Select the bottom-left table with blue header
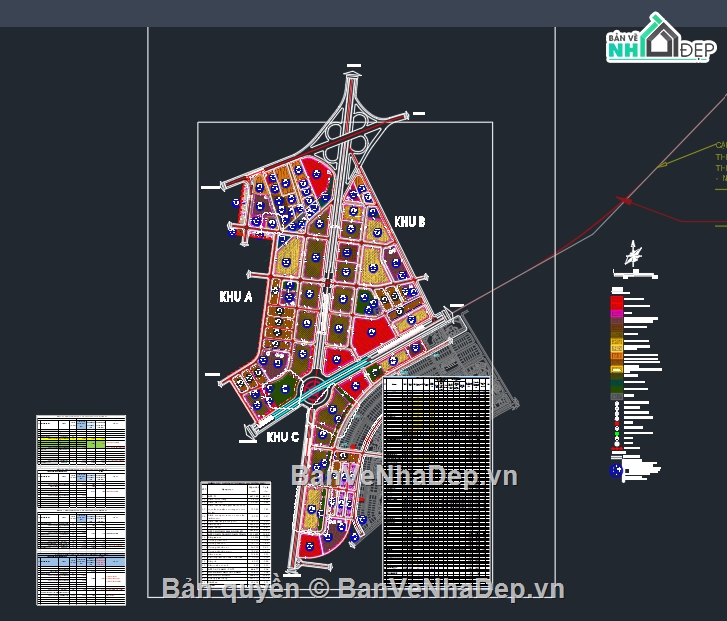The width and height of the screenshot is (727, 621). tap(81, 579)
